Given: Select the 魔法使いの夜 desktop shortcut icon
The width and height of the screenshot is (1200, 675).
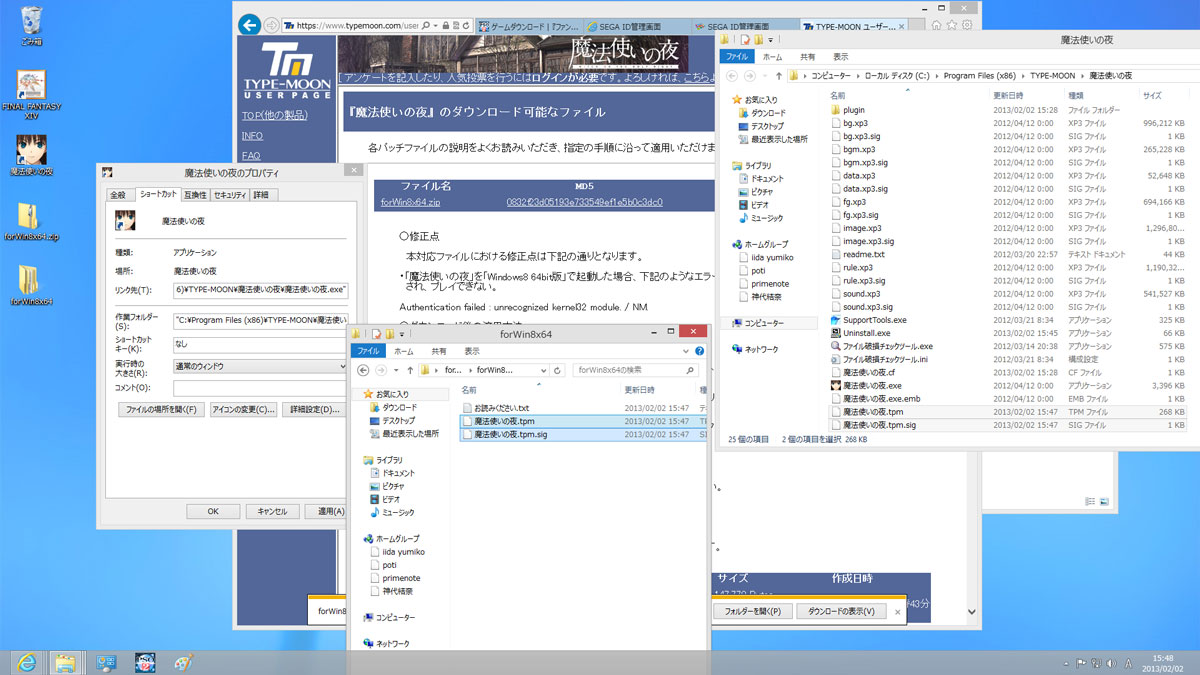Looking at the screenshot, I should point(31,157).
